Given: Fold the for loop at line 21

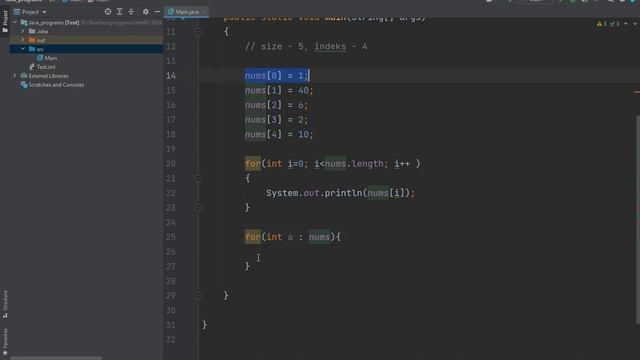Looking at the screenshot, I should (198, 178).
